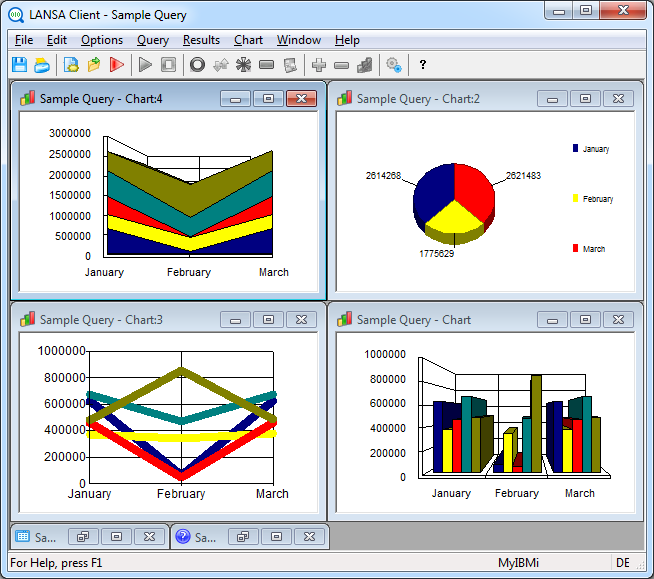Click the red Run Query arrow icon
Image resolution: width=654 pixels, height=579 pixels.
point(117,65)
